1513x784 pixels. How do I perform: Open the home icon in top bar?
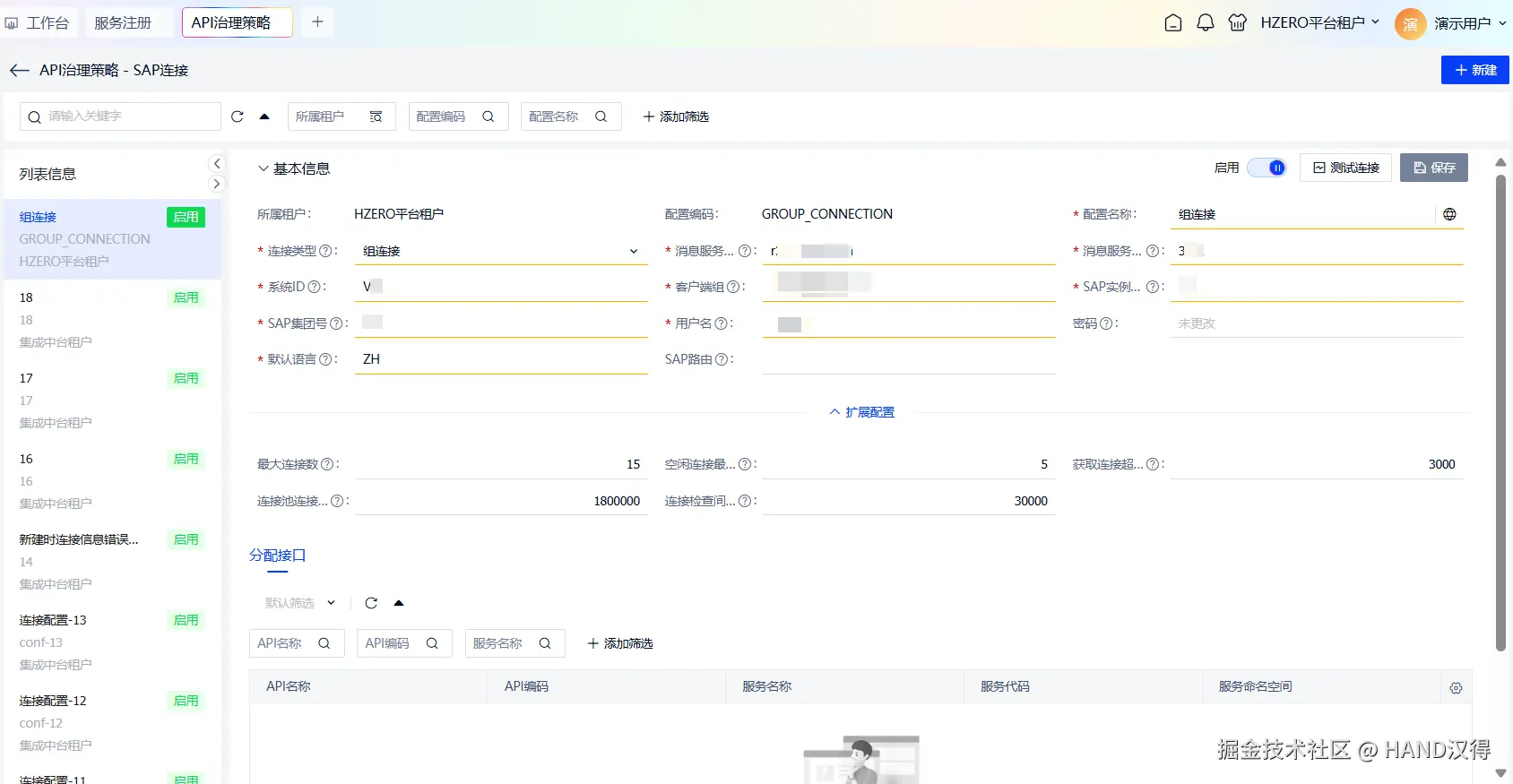click(x=1172, y=23)
